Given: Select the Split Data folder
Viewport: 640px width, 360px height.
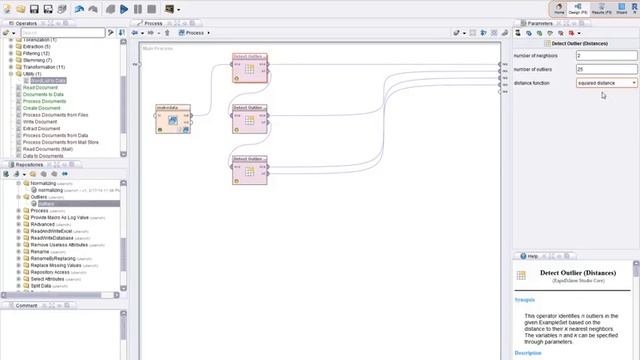Looking at the screenshot, I should [x=41, y=286].
